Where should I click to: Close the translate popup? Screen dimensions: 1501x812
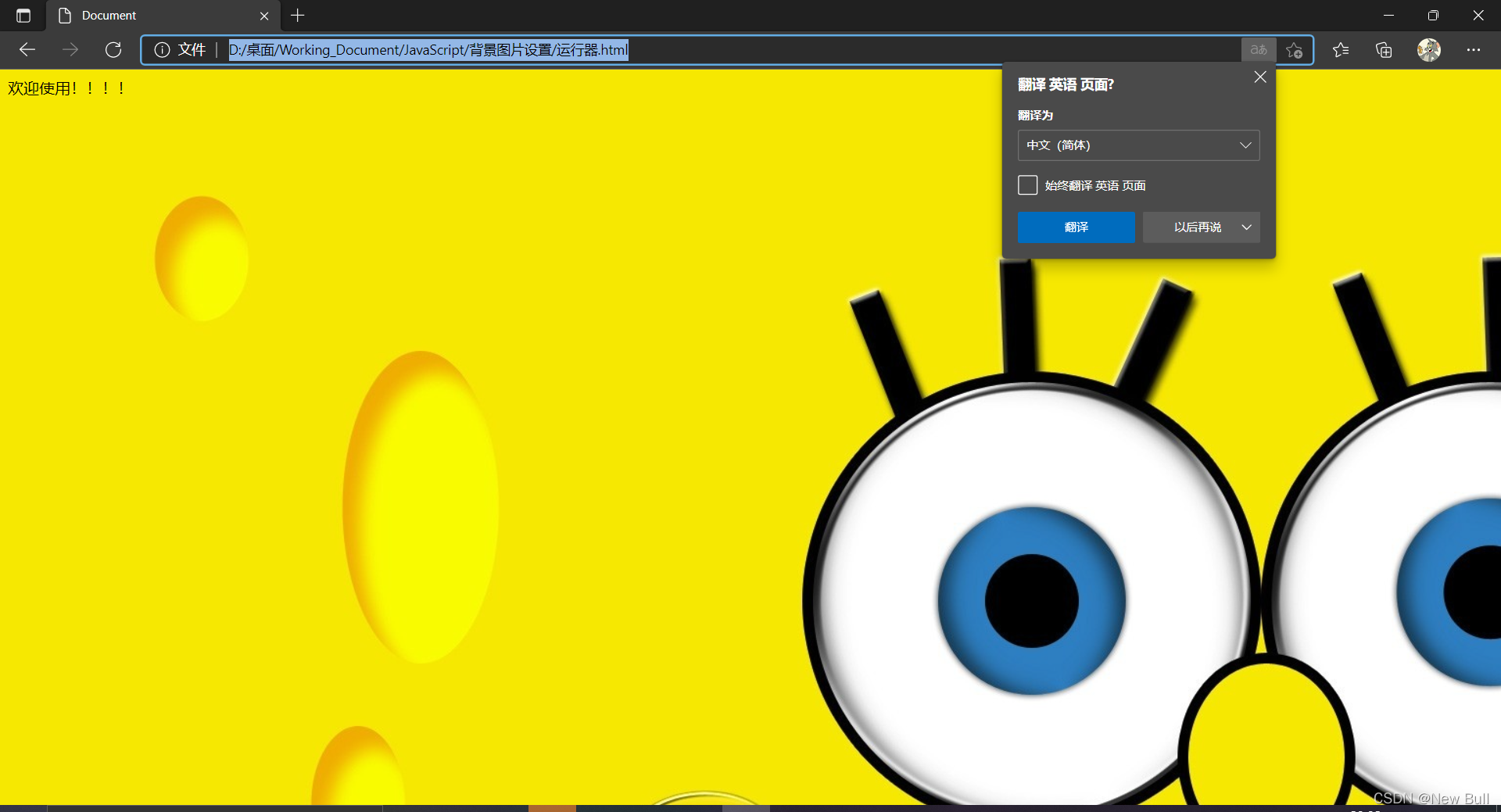[x=1260, y=77]
